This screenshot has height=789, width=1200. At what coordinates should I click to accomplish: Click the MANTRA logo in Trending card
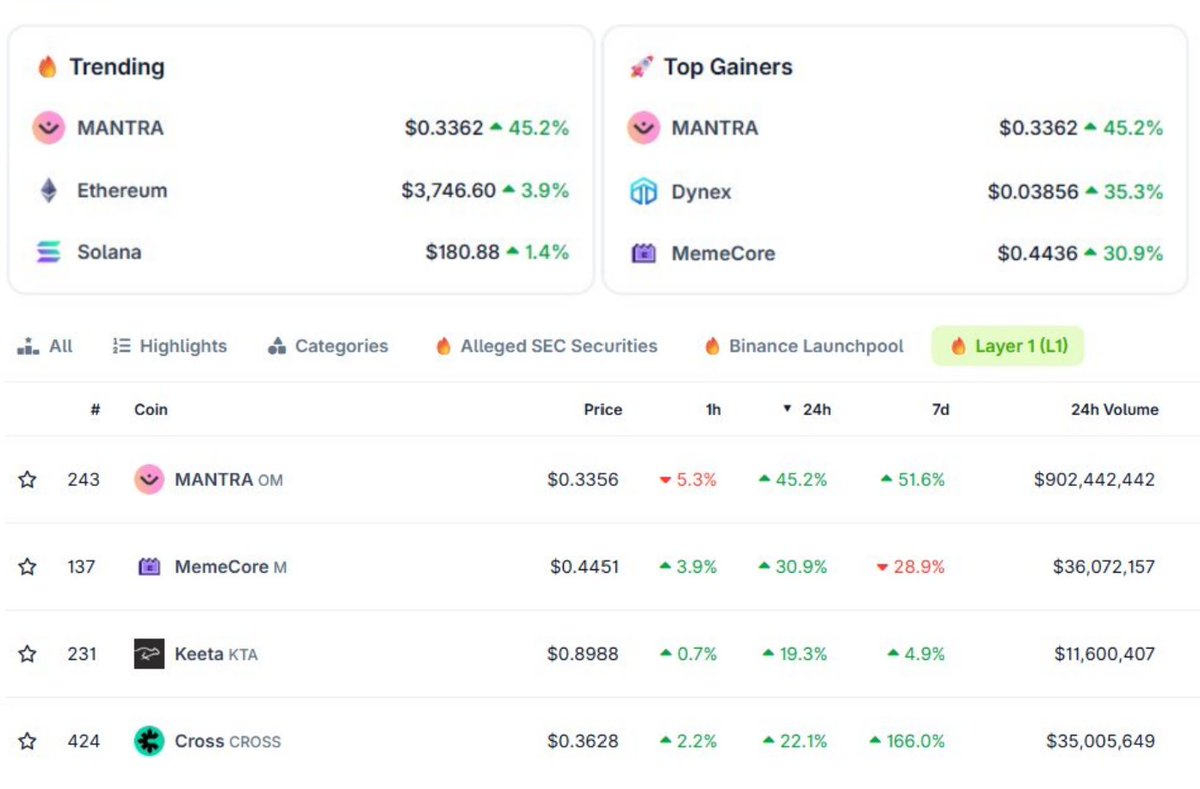point(48,128)
